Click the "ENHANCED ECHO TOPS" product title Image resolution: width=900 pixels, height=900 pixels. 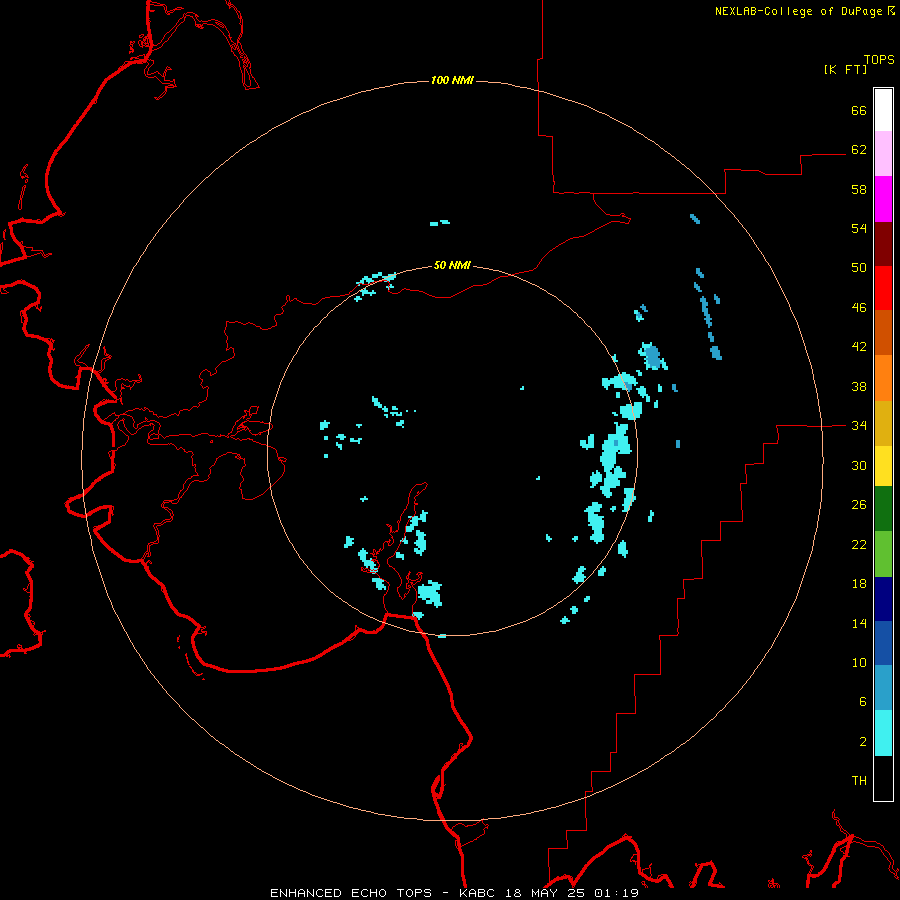click(351, 893)
